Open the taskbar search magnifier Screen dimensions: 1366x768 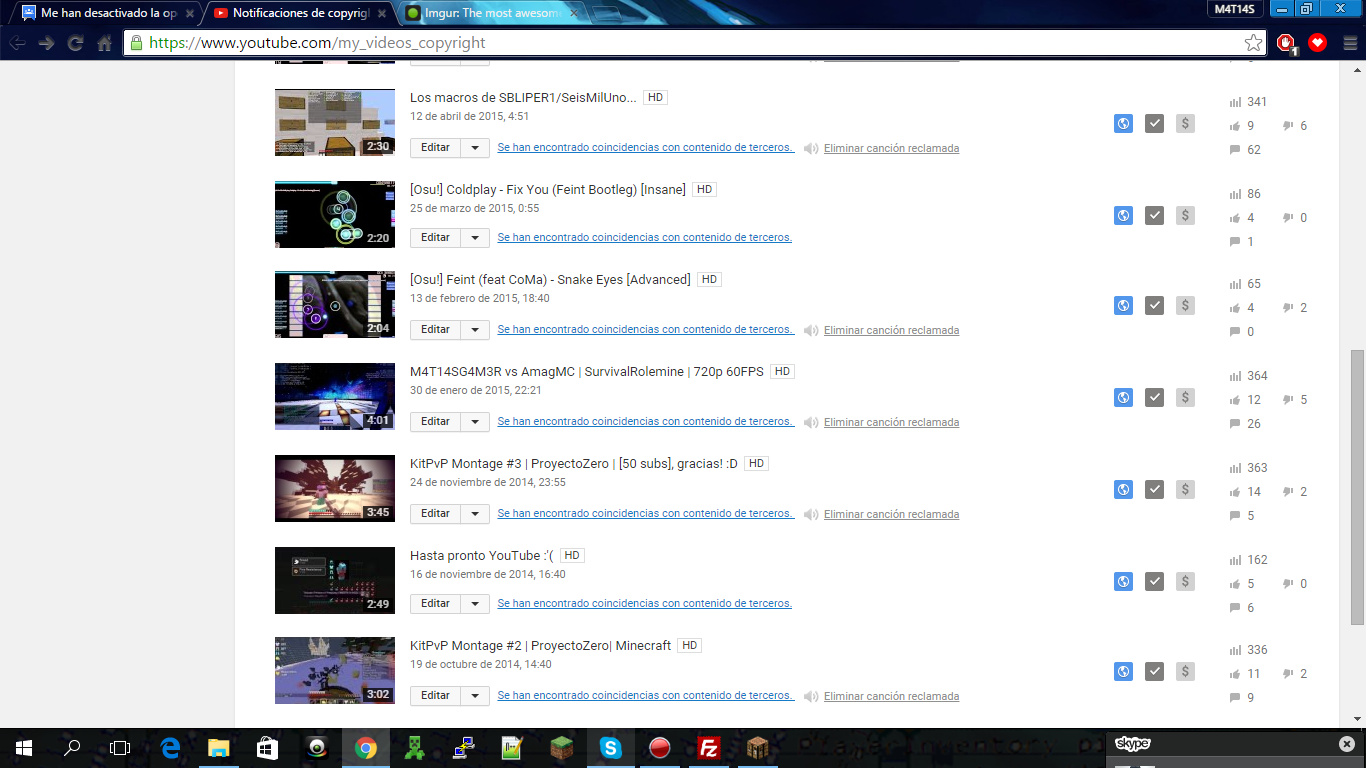72,747
